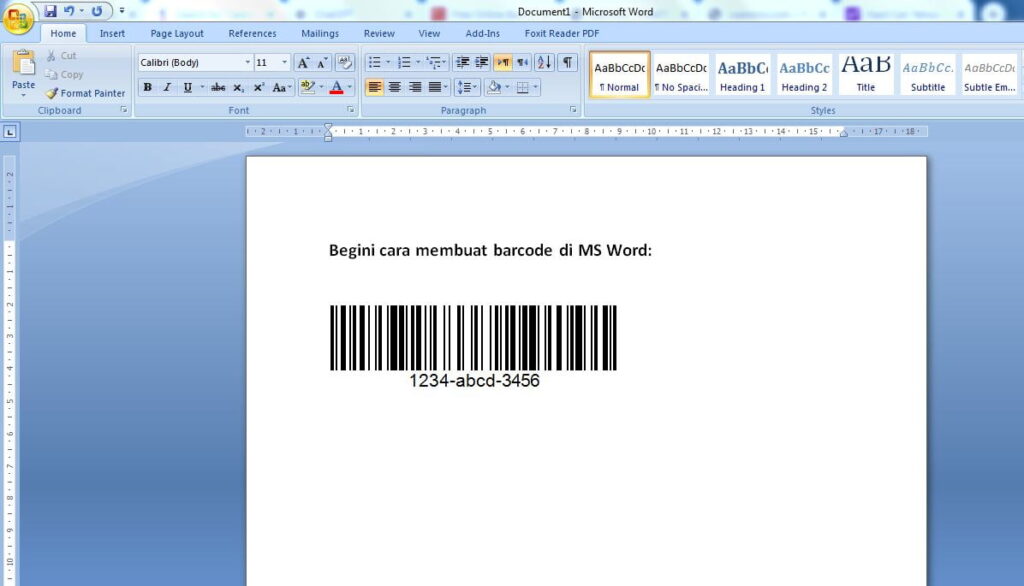
Task: Start a numbered list
Action: (x=404, y=62)
